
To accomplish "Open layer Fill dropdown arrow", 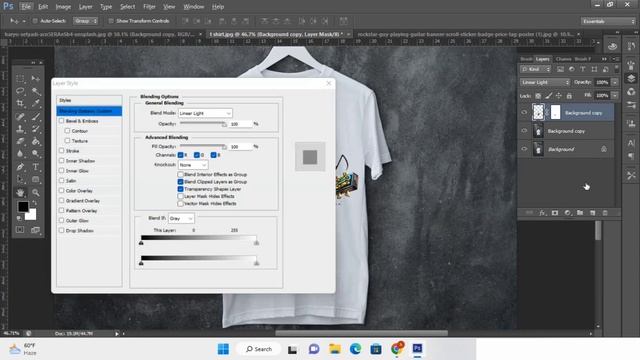I will [x=615, y=96].
